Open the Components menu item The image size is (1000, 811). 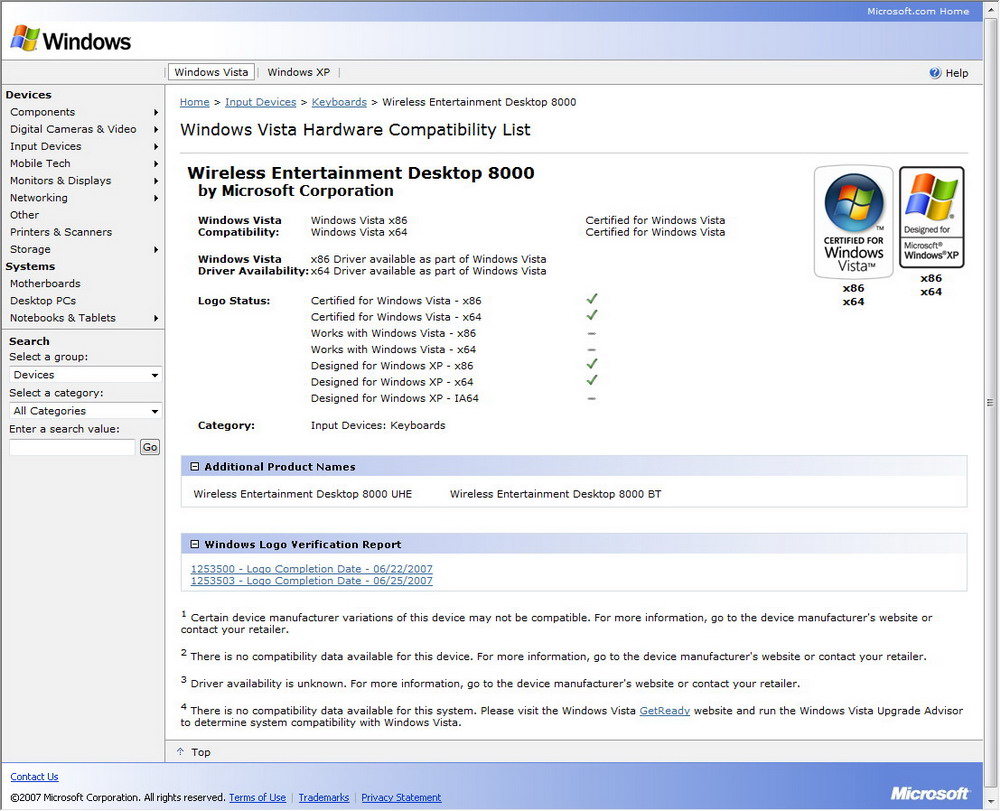pos(43,112)
